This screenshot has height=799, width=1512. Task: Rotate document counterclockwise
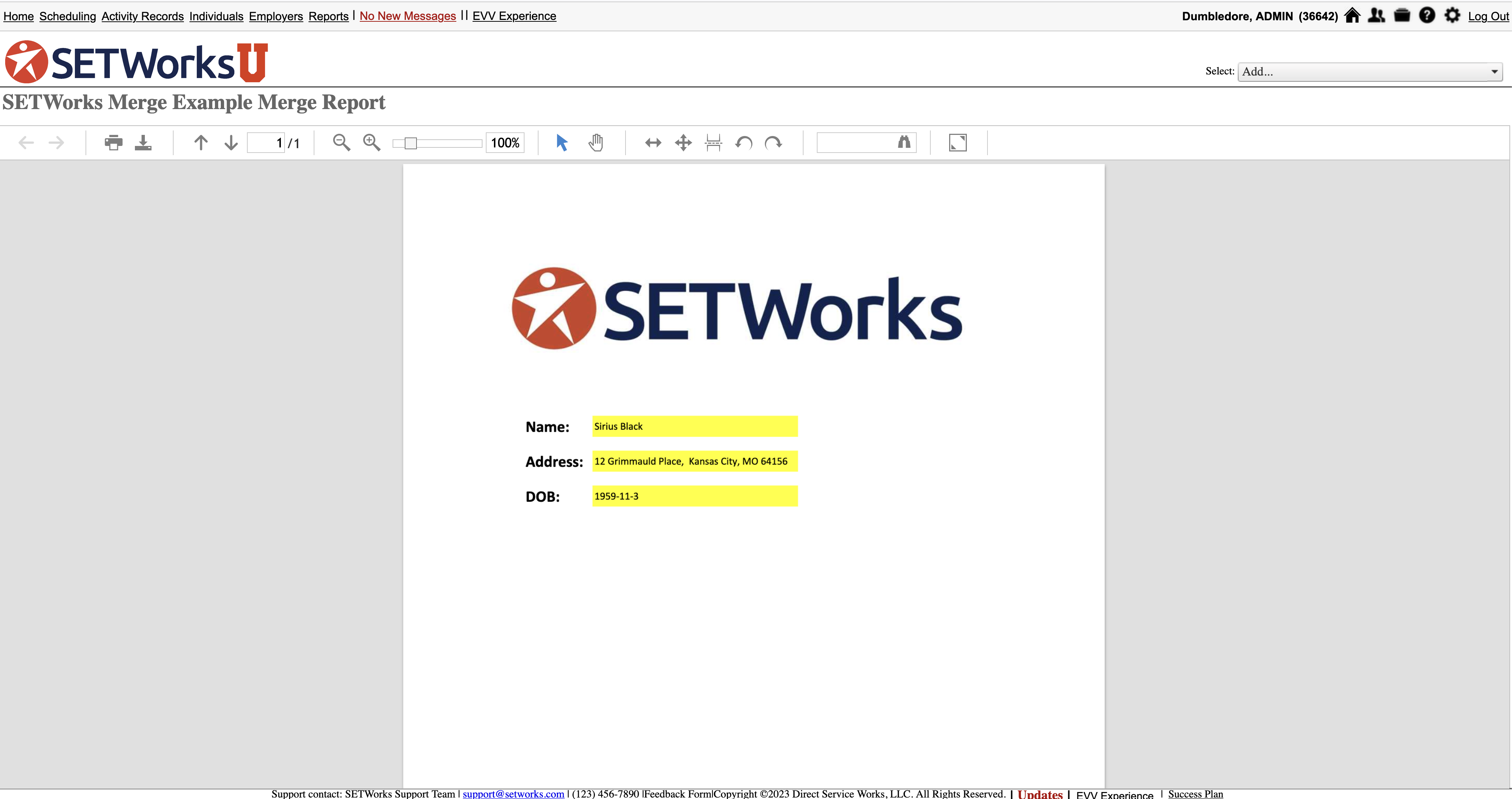coord(744,143)
